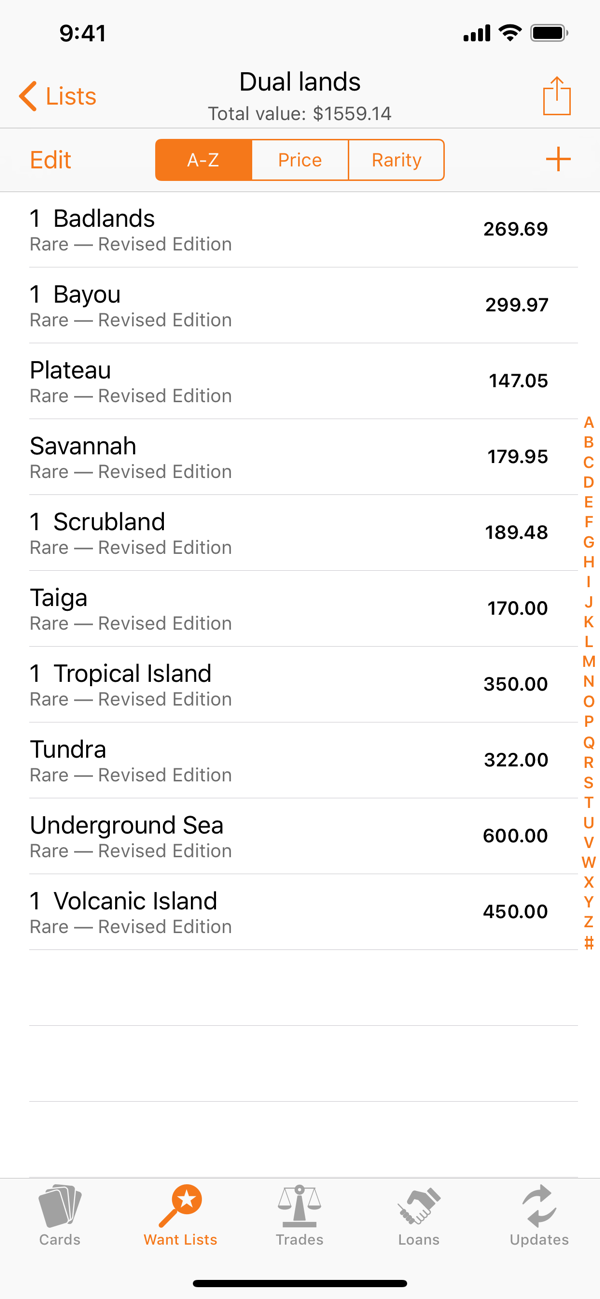Viewport: 600px width, 1299px height.
Task: Tap the share/export icon
Action: tap(557, 98)
